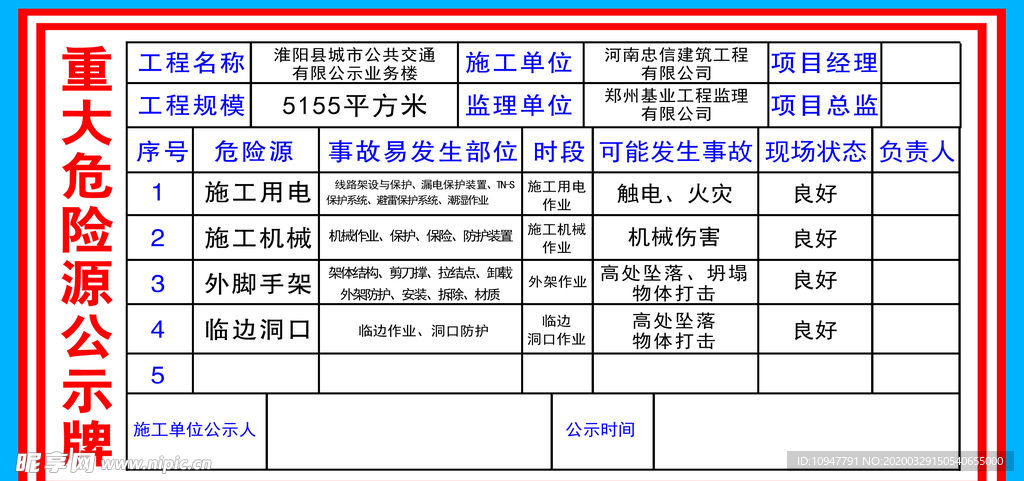This screenshot has height=481, width=1024.
Task: Select the '工程名称' label cell
Action: [191, 63]
